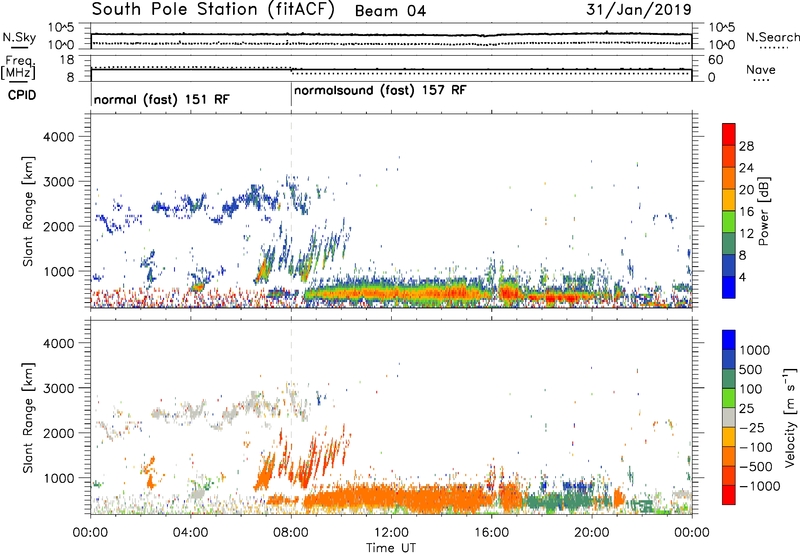
Task: Click "4000" tick on velocity panel axis
Action: click(x=58, y=343)
